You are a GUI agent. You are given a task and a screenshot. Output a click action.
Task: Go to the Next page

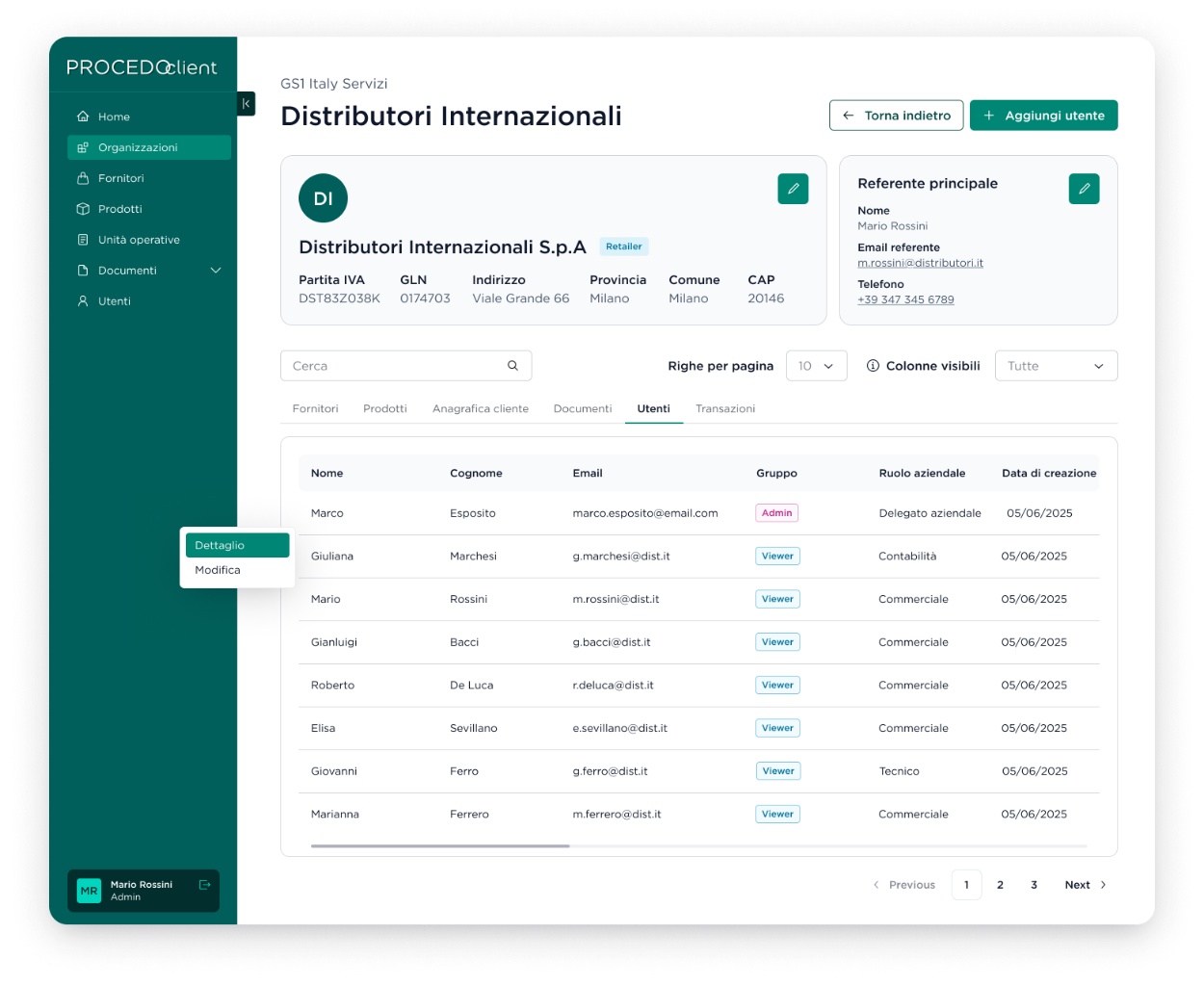pos(1086,885)
